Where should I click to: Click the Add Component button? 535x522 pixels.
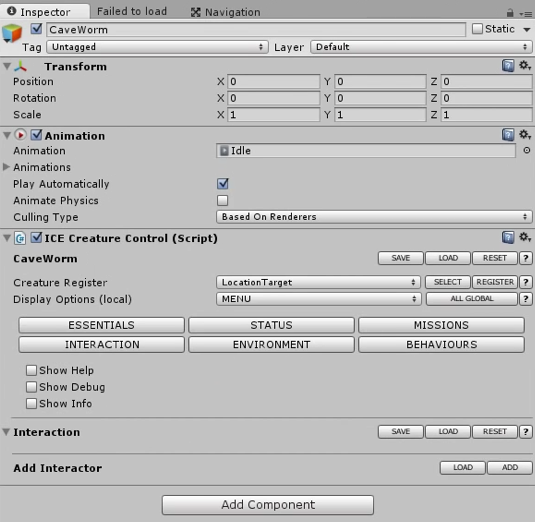[x=268, y=505]
